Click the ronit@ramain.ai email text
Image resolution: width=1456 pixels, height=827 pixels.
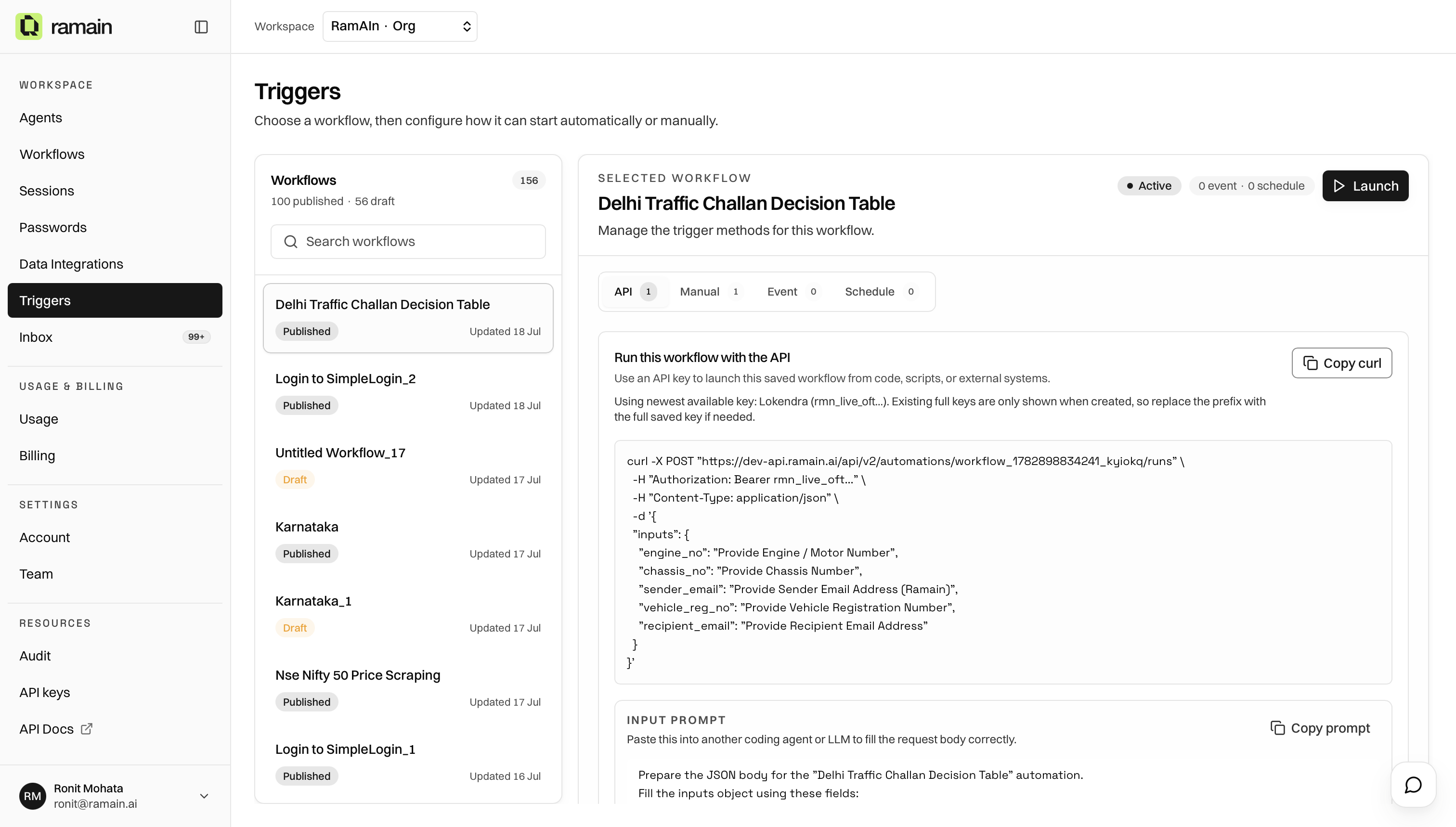tap(95, 804)
